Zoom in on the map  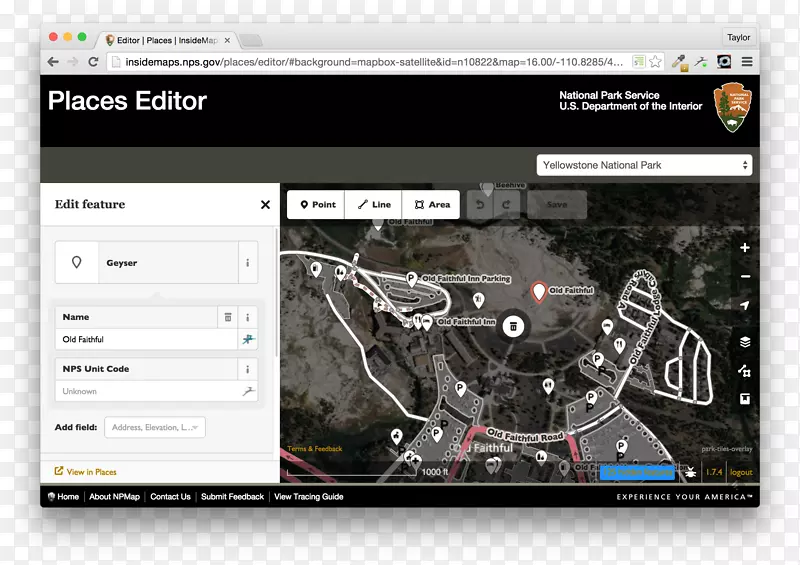pos(745,248)
